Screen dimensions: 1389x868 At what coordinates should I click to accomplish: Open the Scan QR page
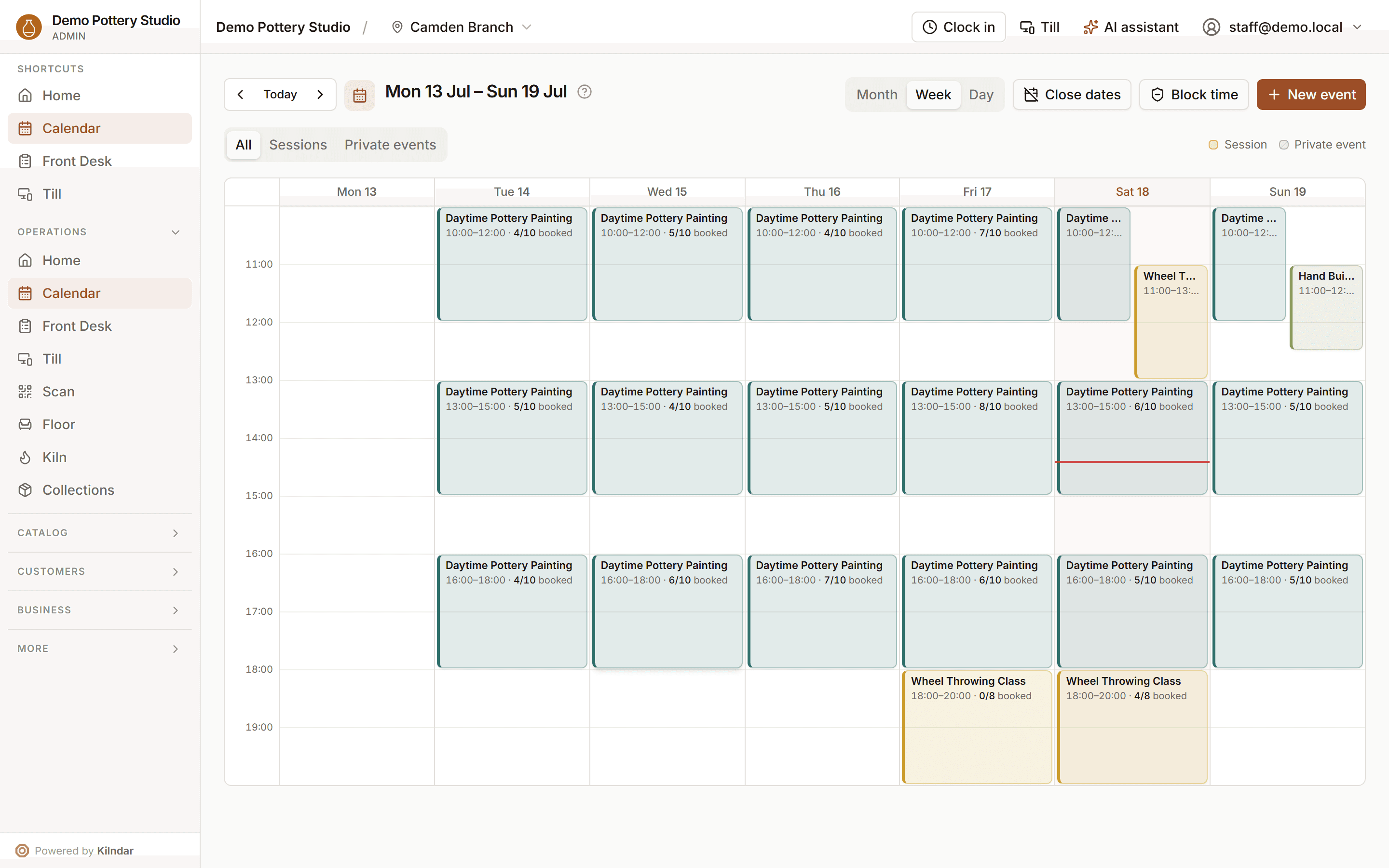click(100, 392)
